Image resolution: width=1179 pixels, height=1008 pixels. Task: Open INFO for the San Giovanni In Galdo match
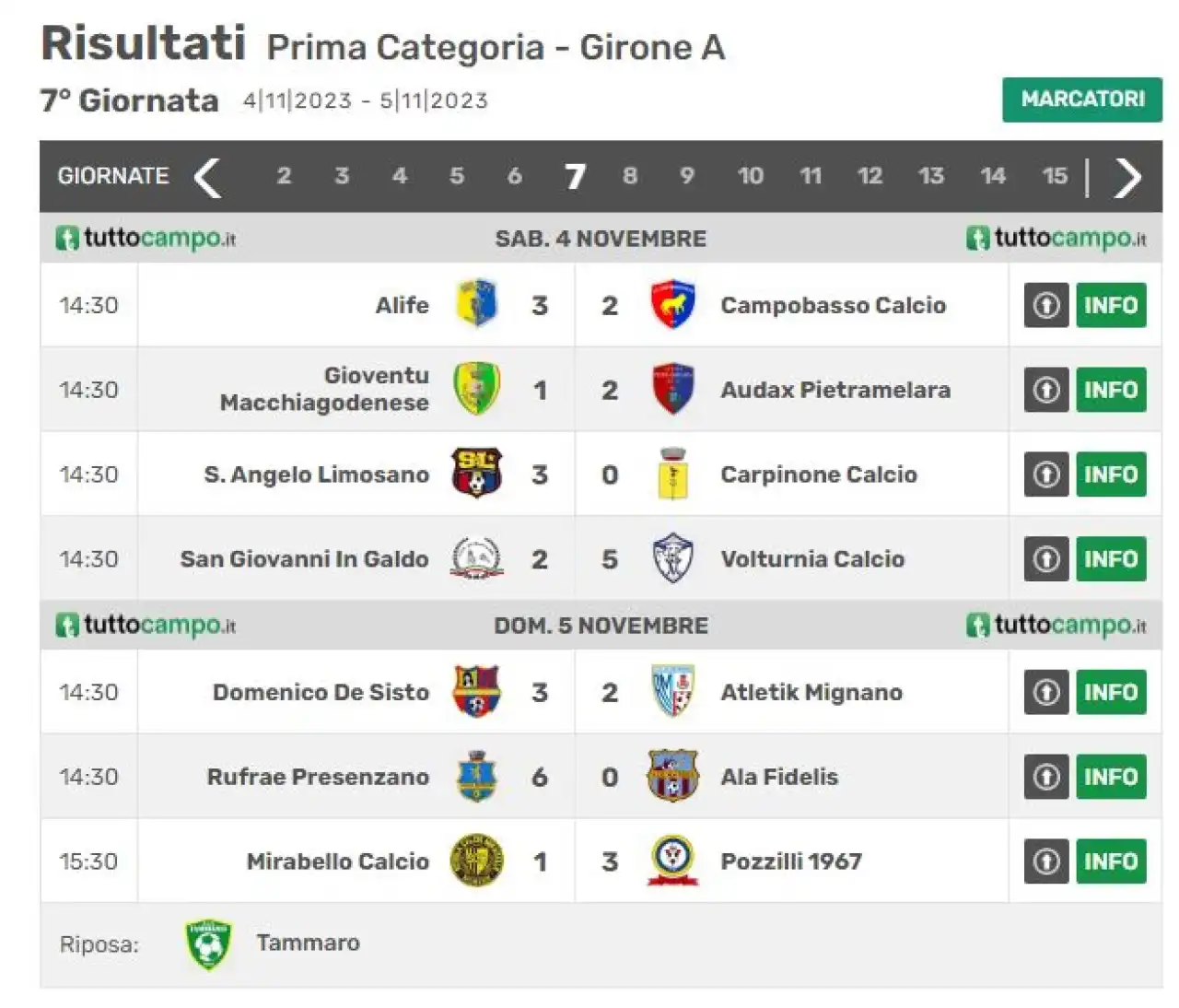point(1111,559)
